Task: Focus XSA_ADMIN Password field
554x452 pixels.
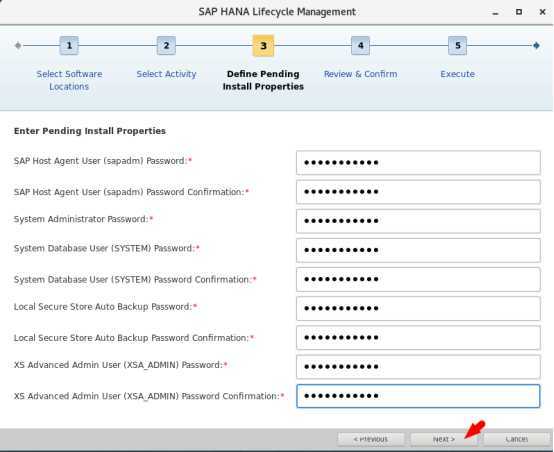Action: 418,367
